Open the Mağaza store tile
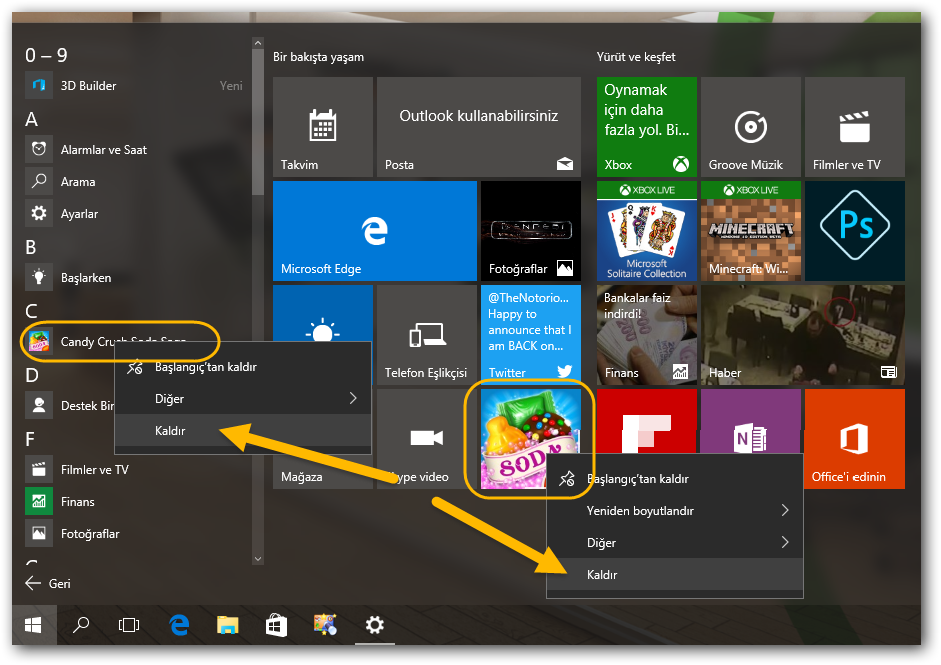This screenshot has height=665, width=941. [x=323, y=471]
